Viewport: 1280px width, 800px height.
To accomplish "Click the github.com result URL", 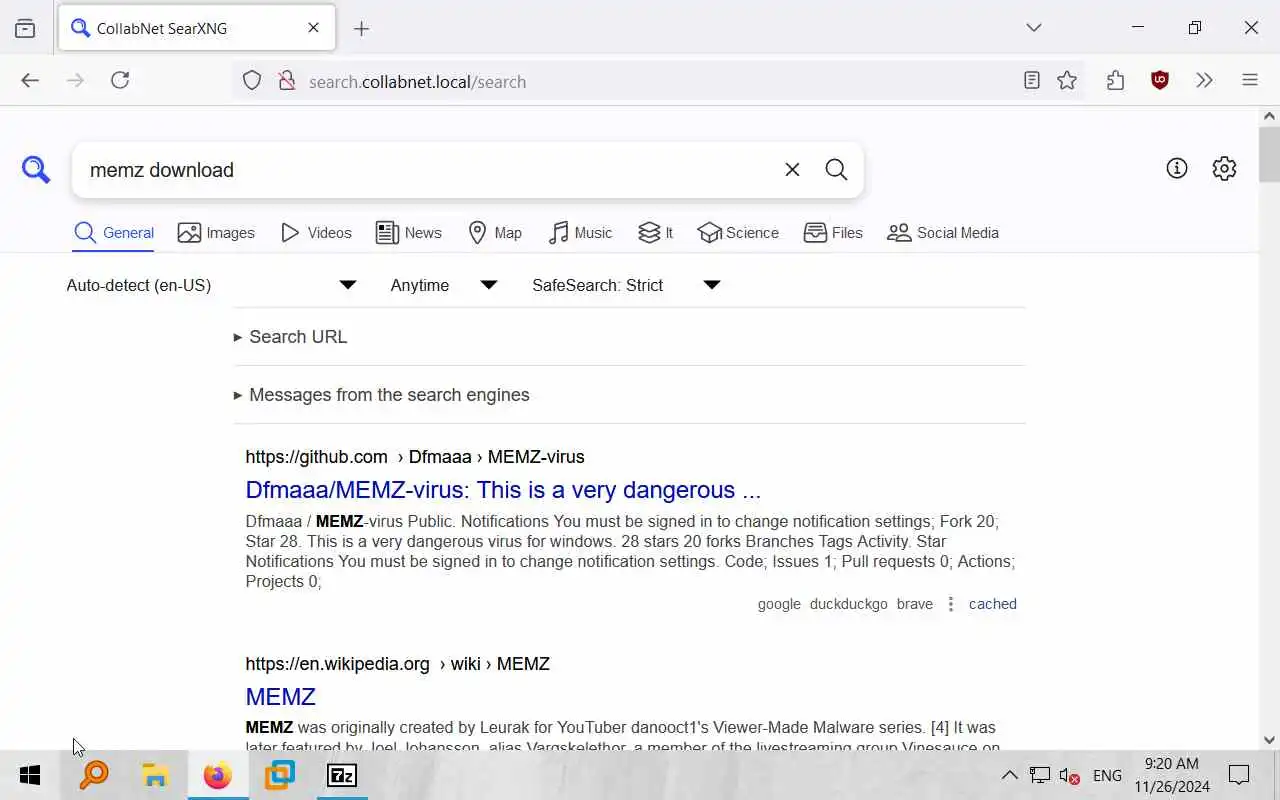I will (415, 457).
